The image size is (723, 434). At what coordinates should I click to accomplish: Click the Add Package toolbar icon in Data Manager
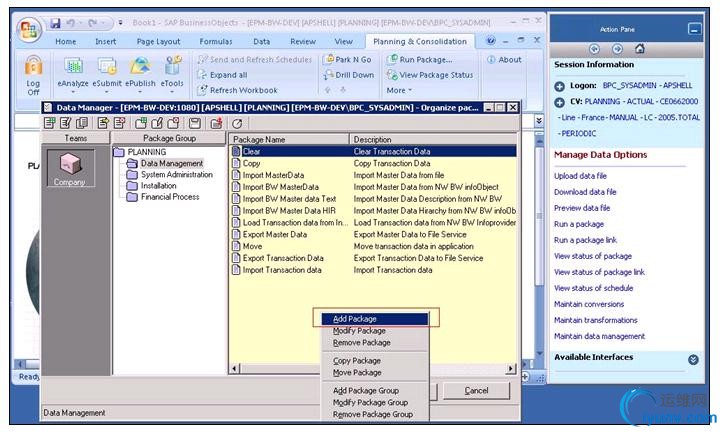(50, 123)
